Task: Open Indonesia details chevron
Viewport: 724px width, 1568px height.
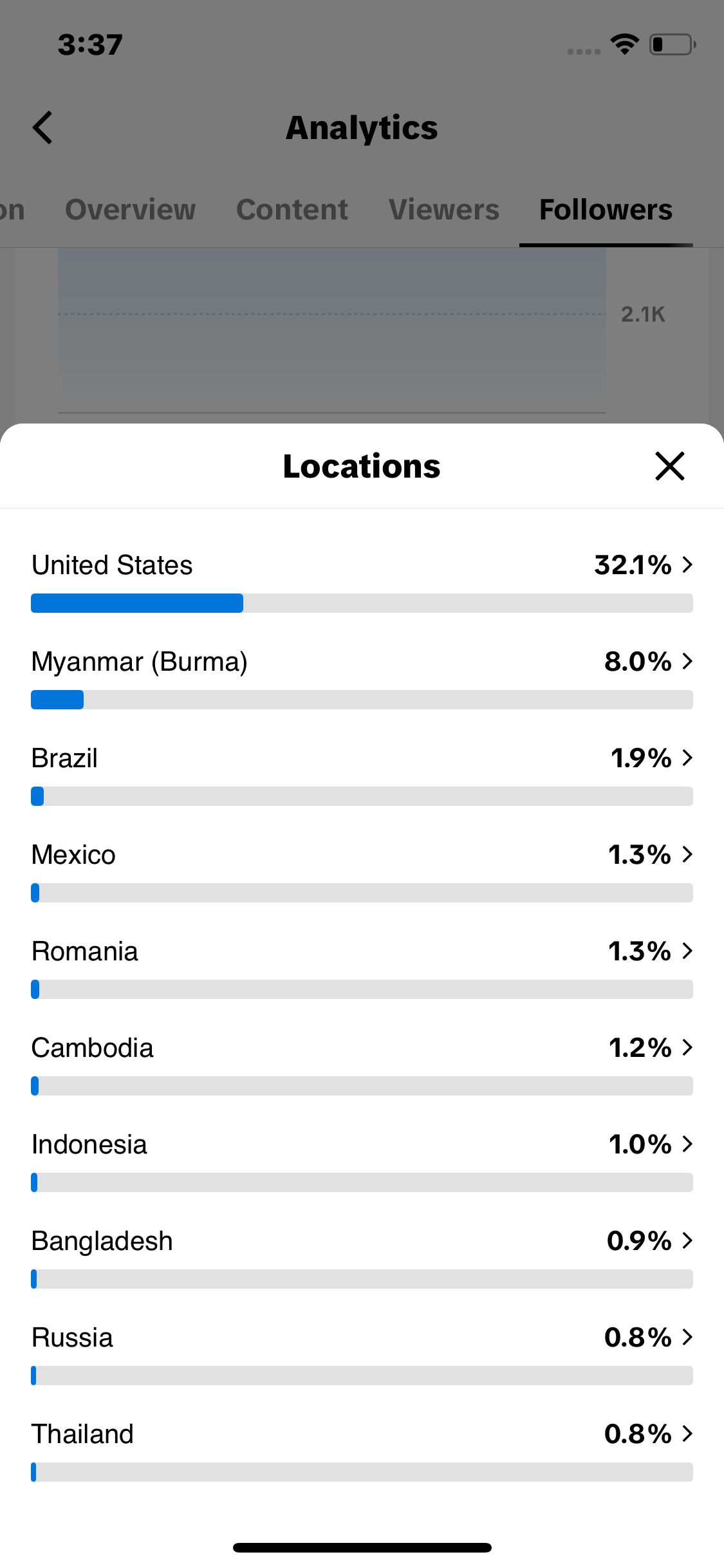Action: 687,1144
